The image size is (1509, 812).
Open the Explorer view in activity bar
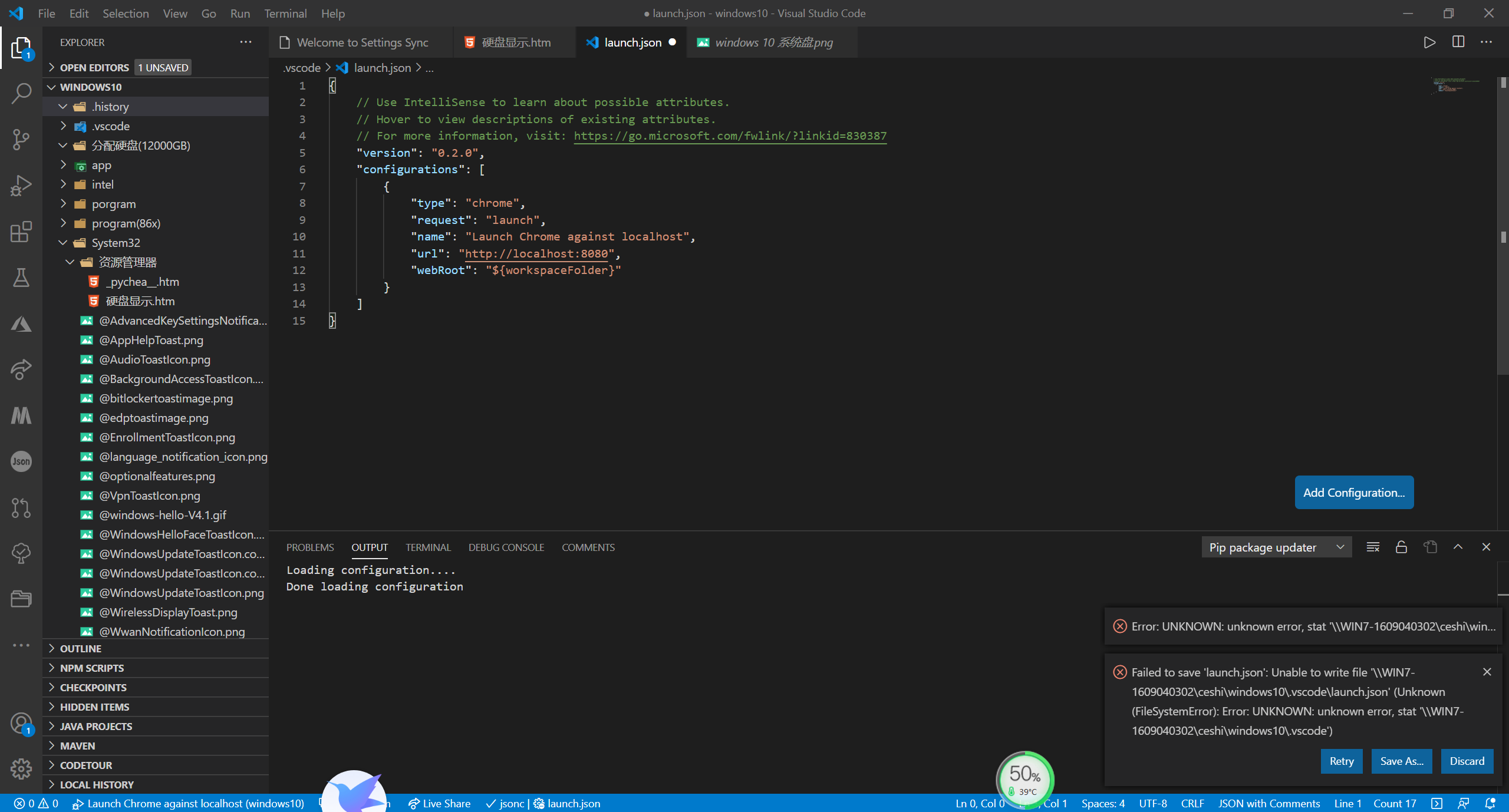pos(21,48)
